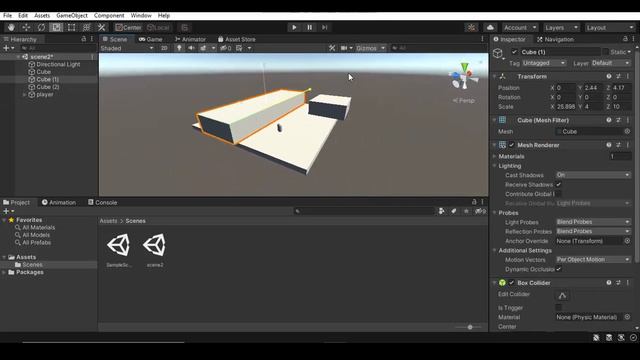Enable Is Trigger checkbox
Viewport: 640px width, 360px height.
coord(558,307)
